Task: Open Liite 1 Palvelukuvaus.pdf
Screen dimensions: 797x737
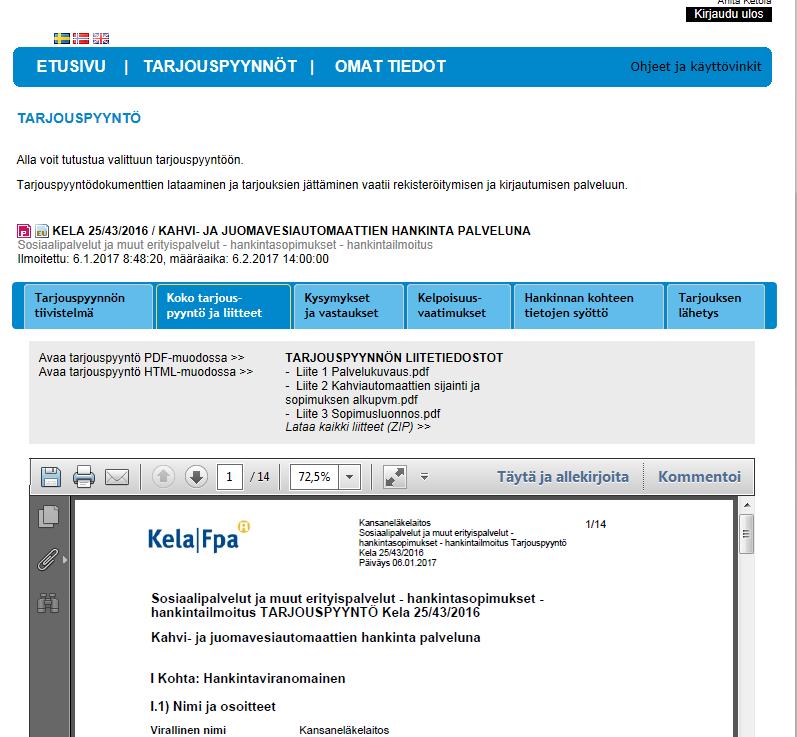Action: pyautogui.click(x=362, y=372)
